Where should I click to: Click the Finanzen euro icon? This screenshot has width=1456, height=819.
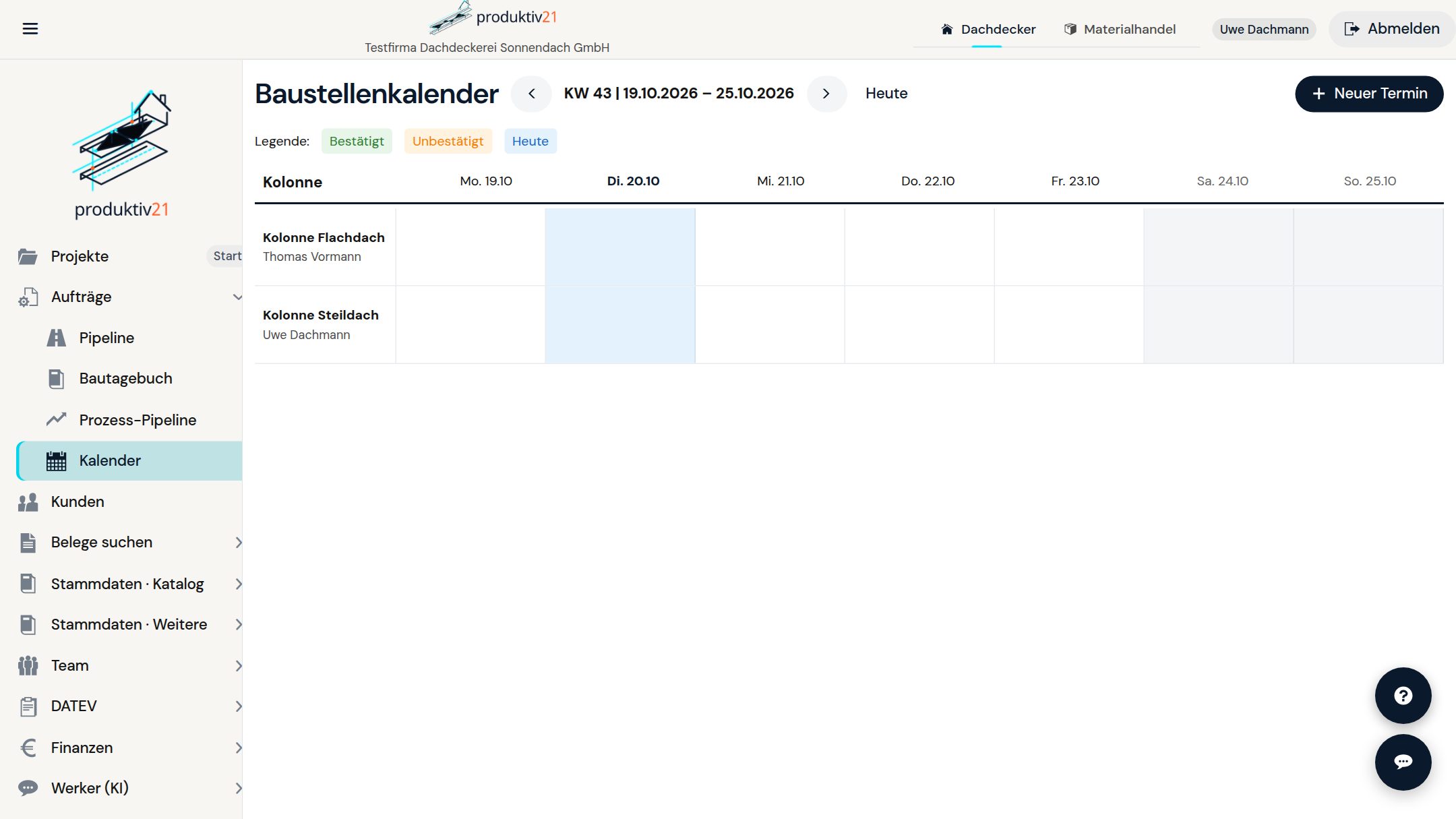click(x=28, y=748)
